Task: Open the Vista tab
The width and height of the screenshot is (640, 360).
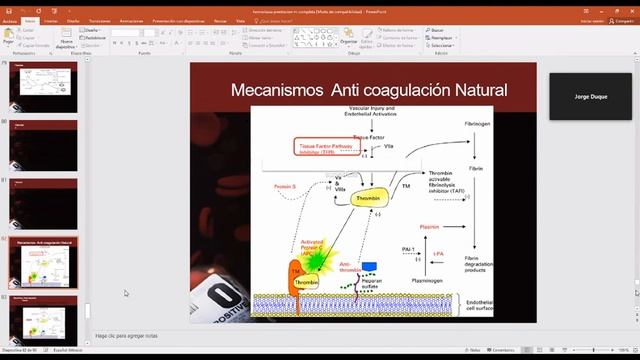Action: tap(240, 21)
